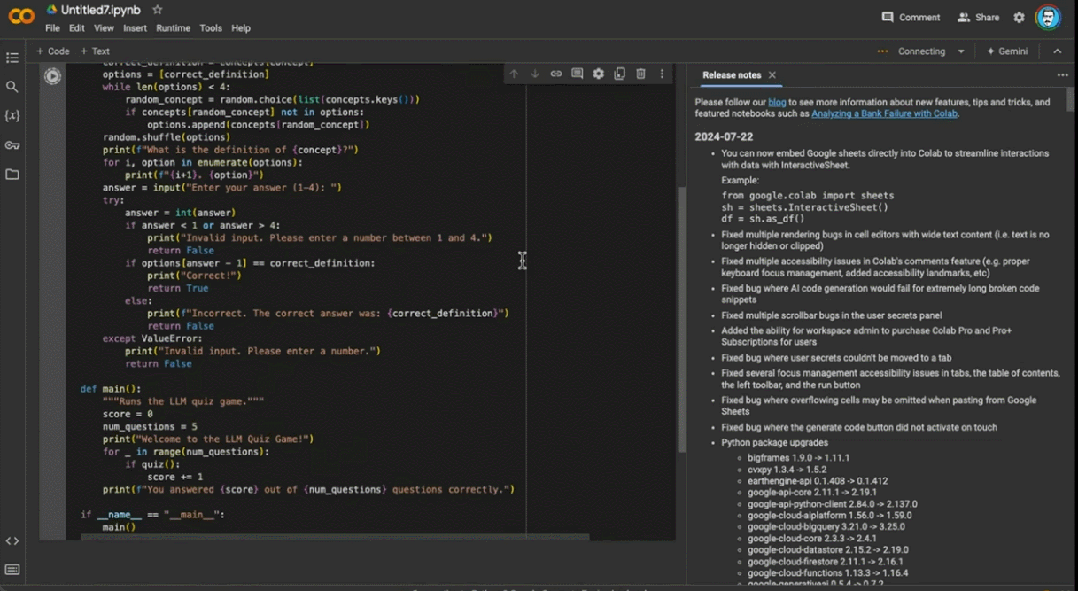Viewport: 1078px width, 591px height.
Task: Copy link to cell
Action: (x=556, y=74)
